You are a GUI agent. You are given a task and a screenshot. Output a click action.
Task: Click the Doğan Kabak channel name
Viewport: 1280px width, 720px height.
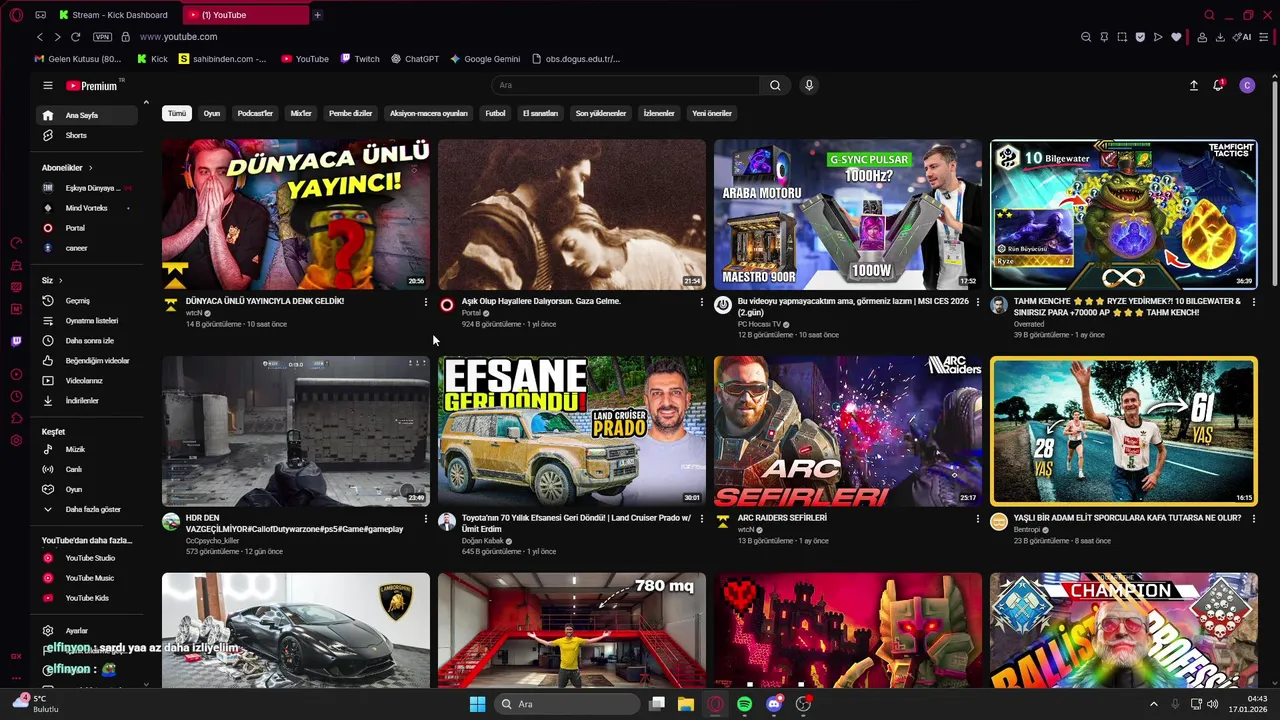482,541
